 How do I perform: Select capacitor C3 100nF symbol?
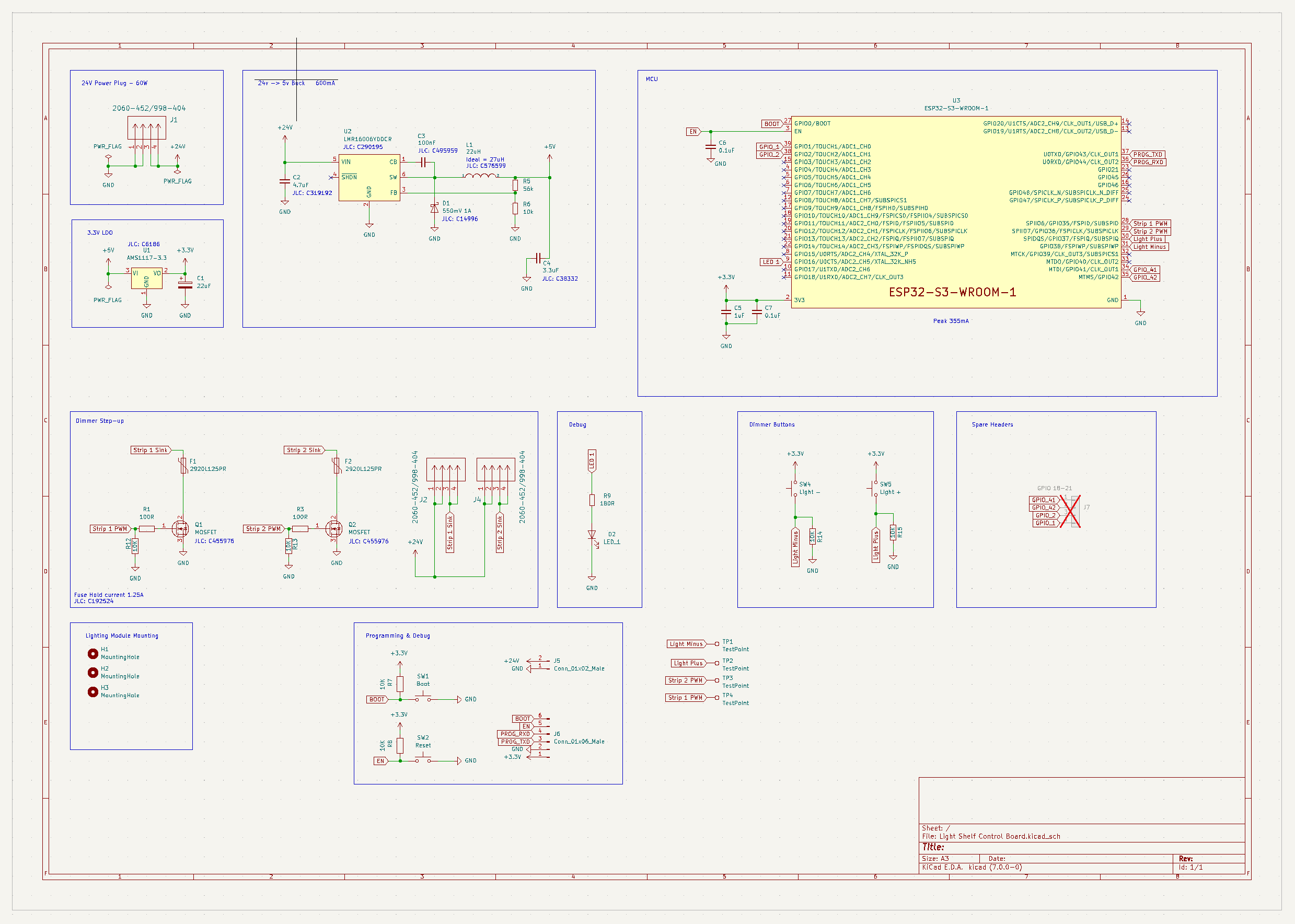pos(423,162)
